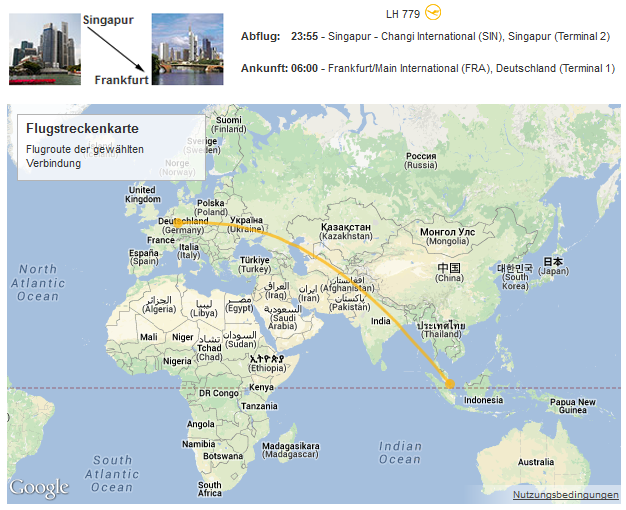The height and width of the screenshot is (510, 626).
Task: Click the Singapur title text
Action: pyautogui.click(x=108, y=20)
